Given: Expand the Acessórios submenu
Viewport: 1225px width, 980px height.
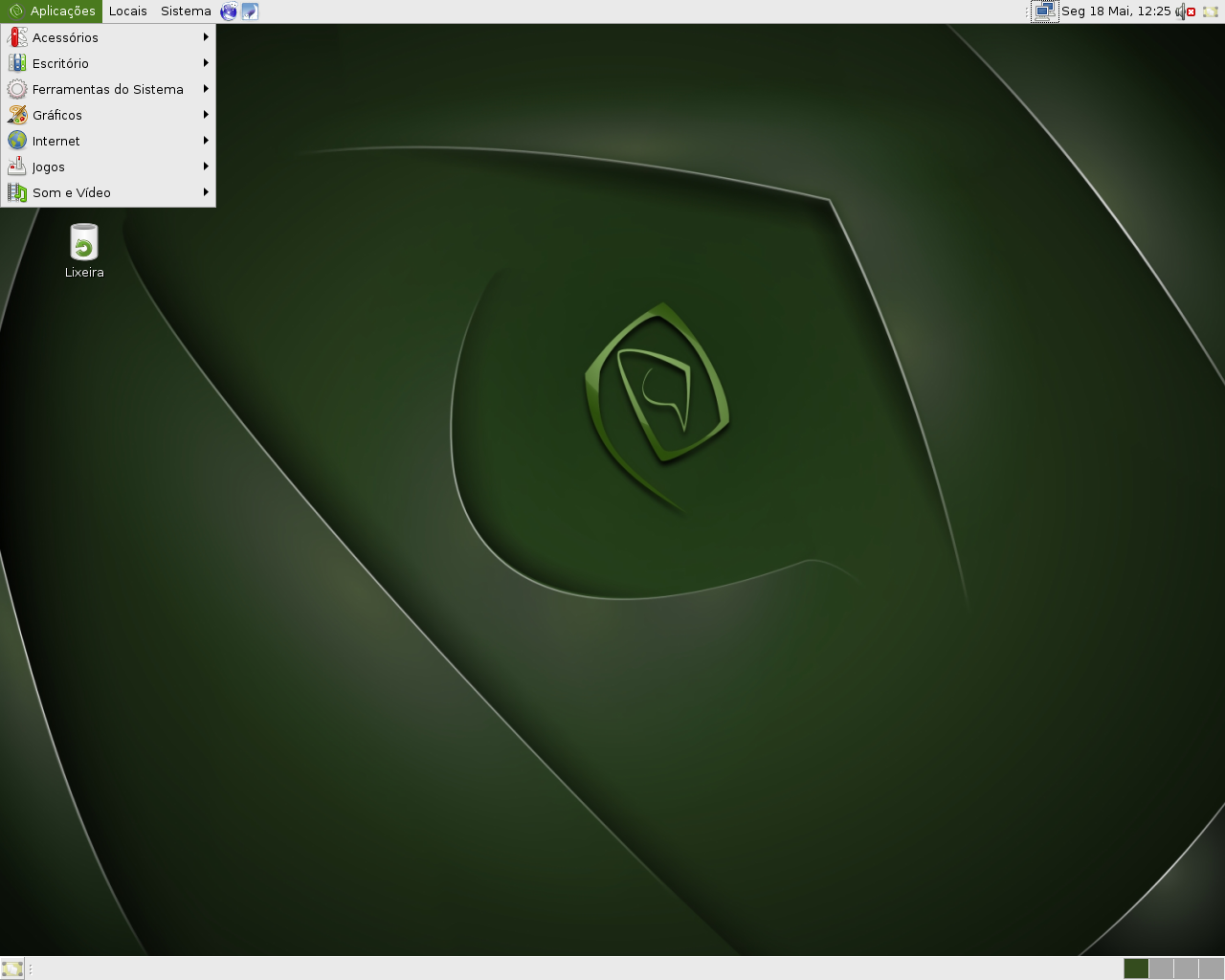Looking at the screenshot, I should (x=108, y=37).
